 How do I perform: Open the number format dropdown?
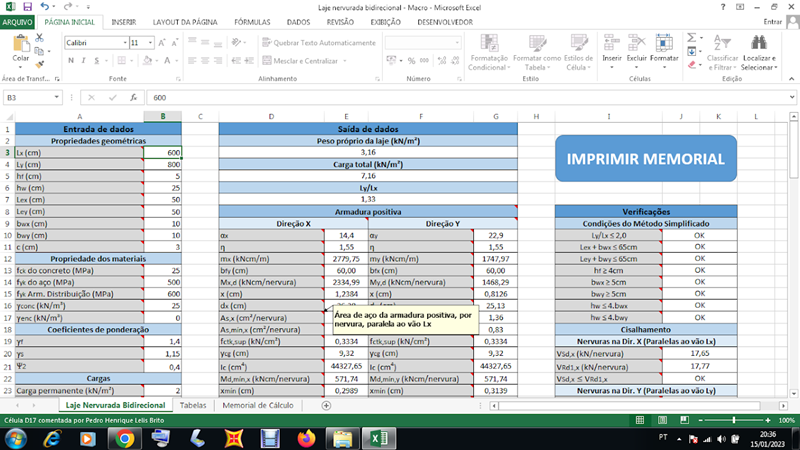[x=457, y=43]
